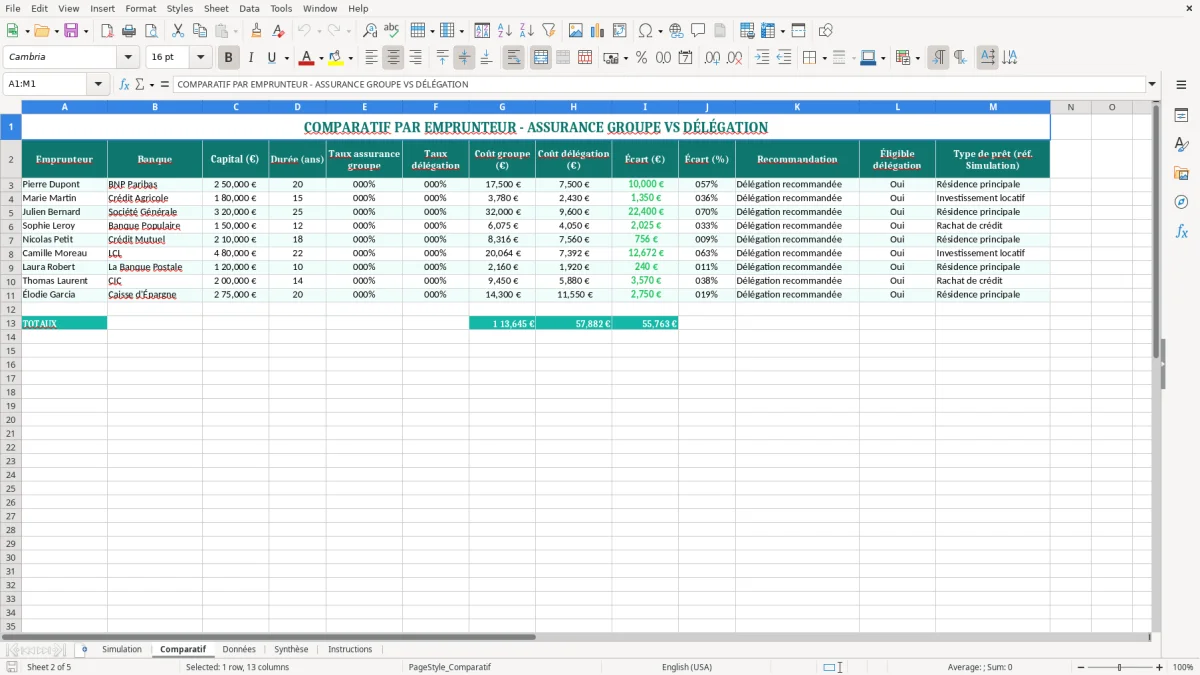The width and height of the screenshot is (1200, 675).
Task: Click the Export as PDF icon
Action: click(x=107, y=31)
